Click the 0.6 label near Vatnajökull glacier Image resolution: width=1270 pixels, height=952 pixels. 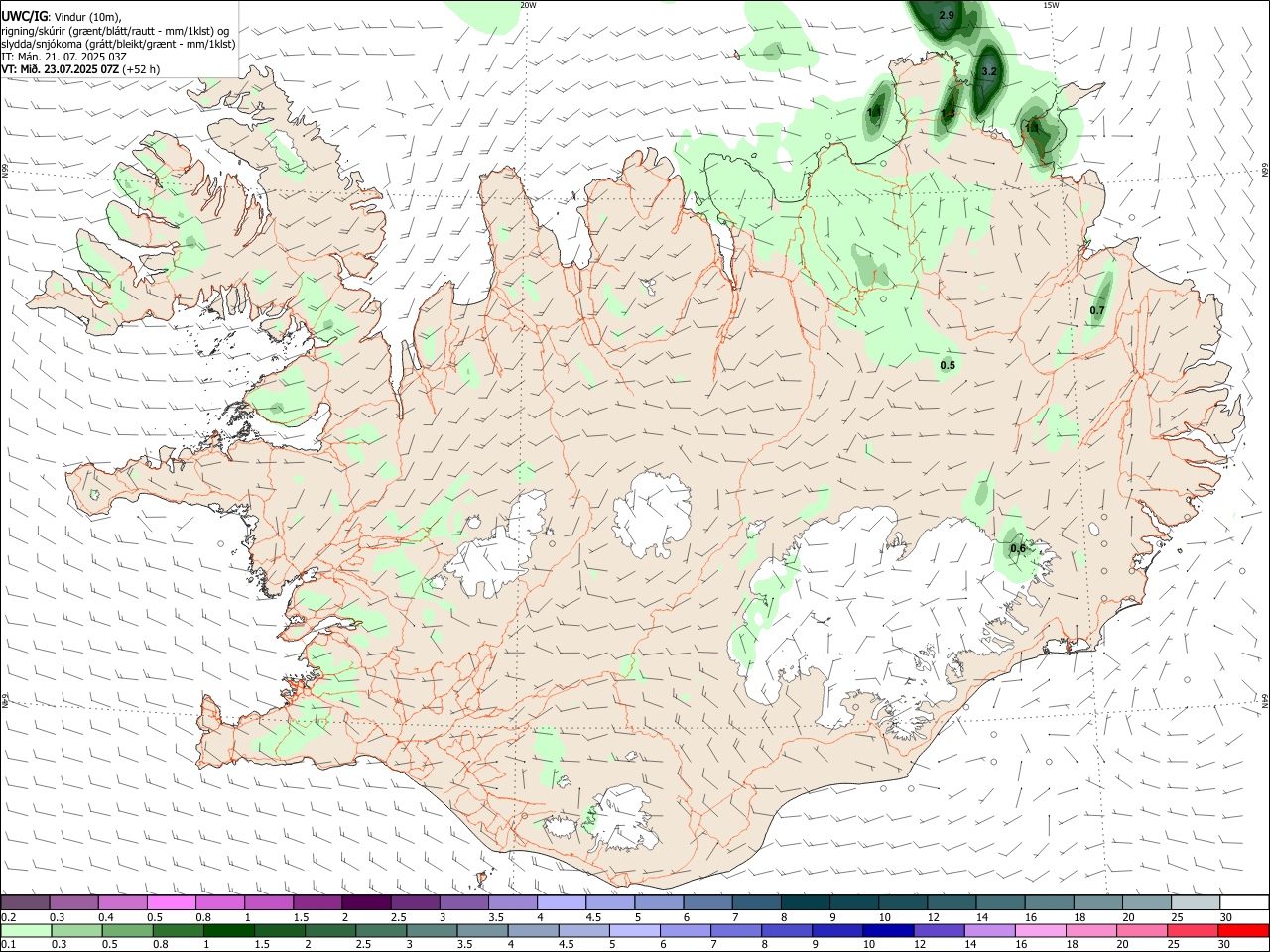(x=1018, y=549)
